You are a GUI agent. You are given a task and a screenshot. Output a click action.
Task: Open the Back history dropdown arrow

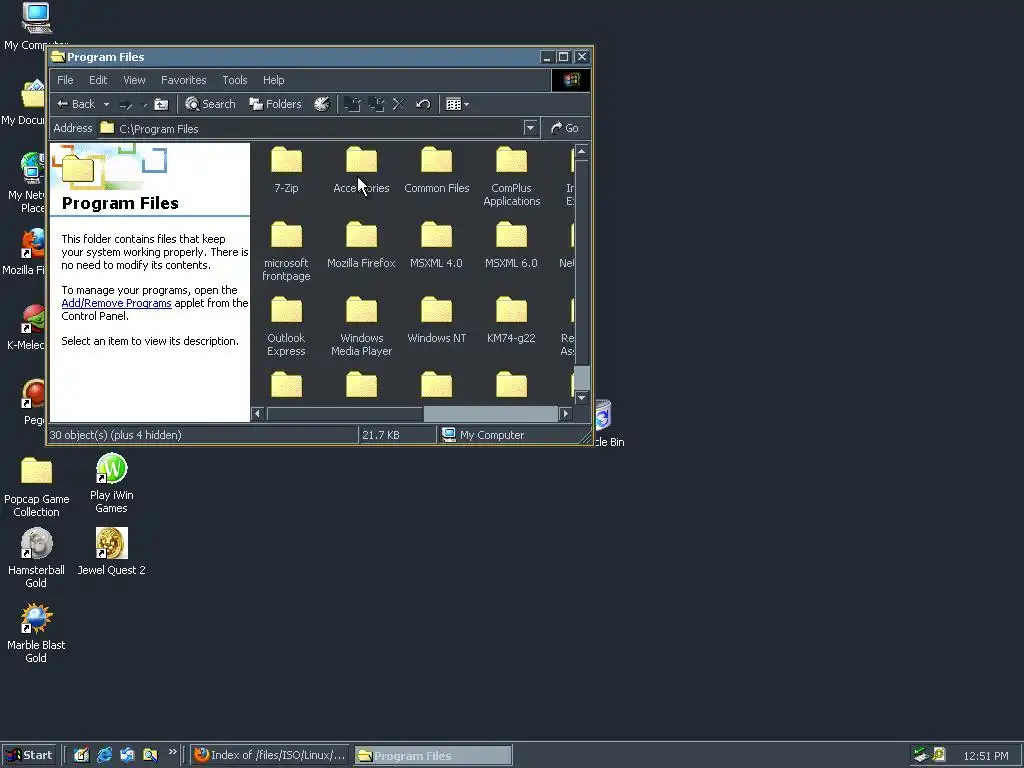click(106, 104)
